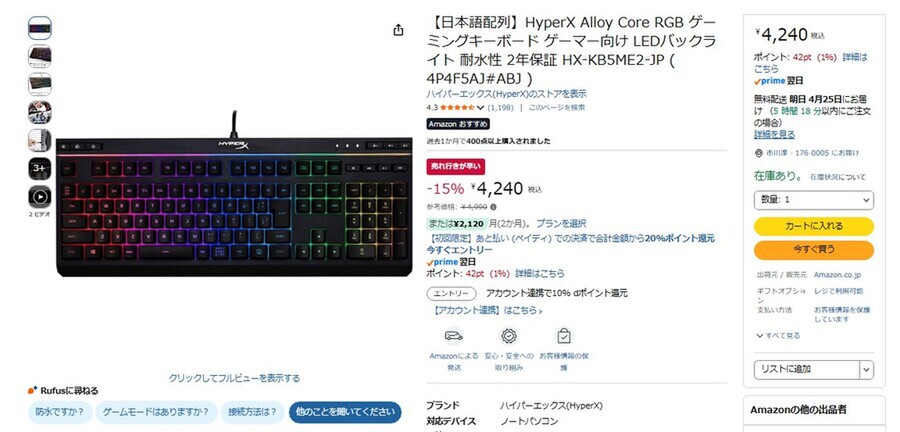Expand すべて見る seller details
The height and width of the screenshot is (432, 900).
pos(778,336)
